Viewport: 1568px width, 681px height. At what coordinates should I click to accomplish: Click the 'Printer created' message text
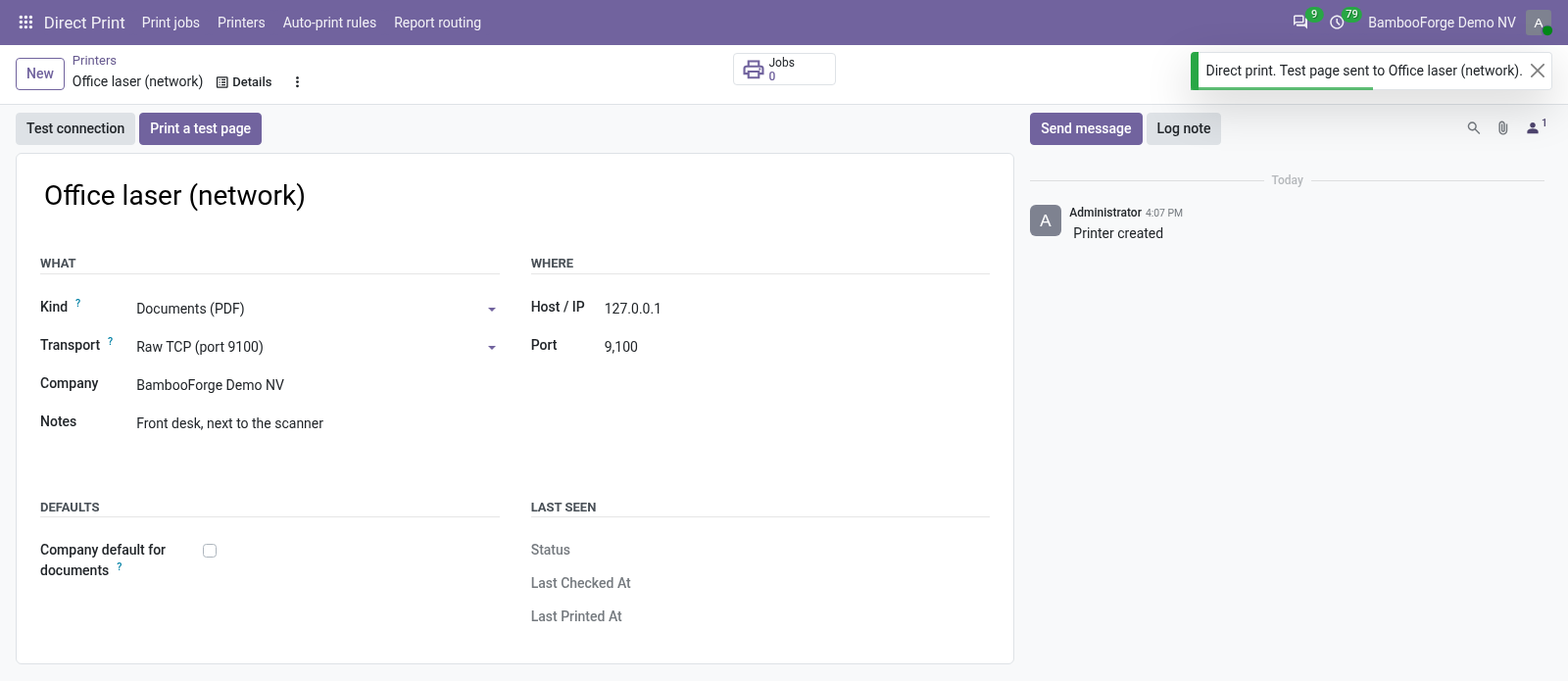[x=1118, y=233]
